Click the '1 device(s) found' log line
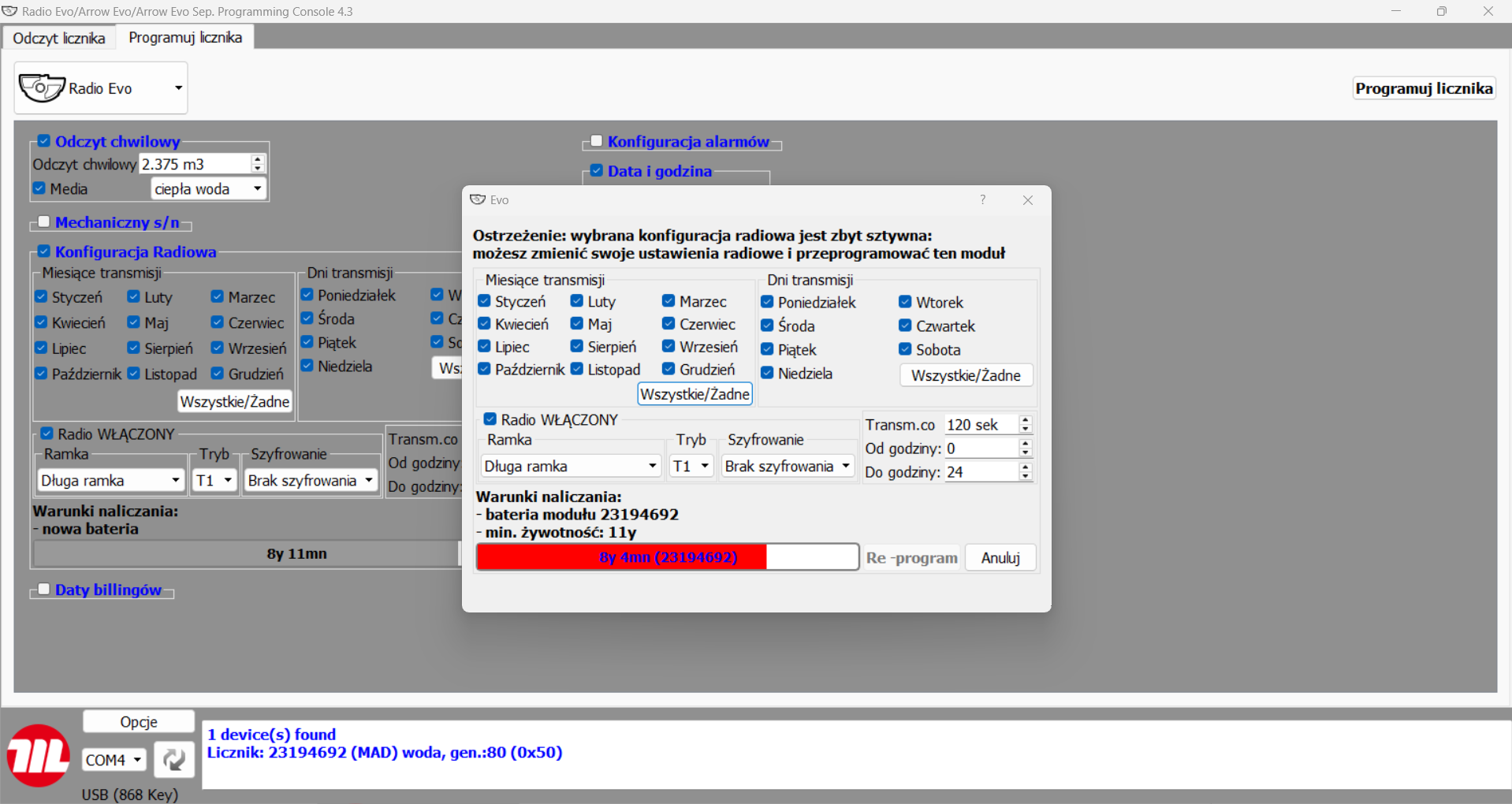This screenshot has height=804, width=1512. tap(271, 734)
